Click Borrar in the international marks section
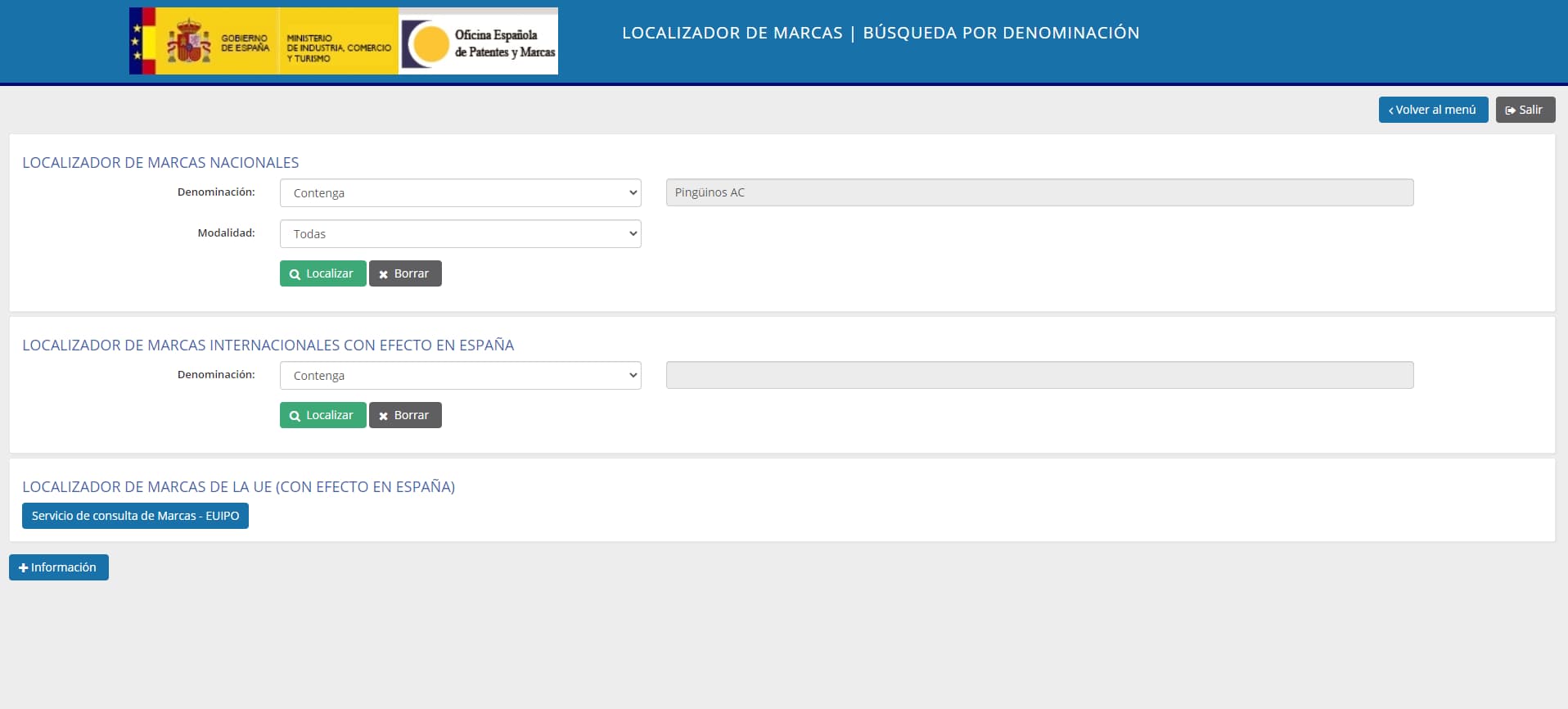 pyautogui.click(x=405, y=415)
